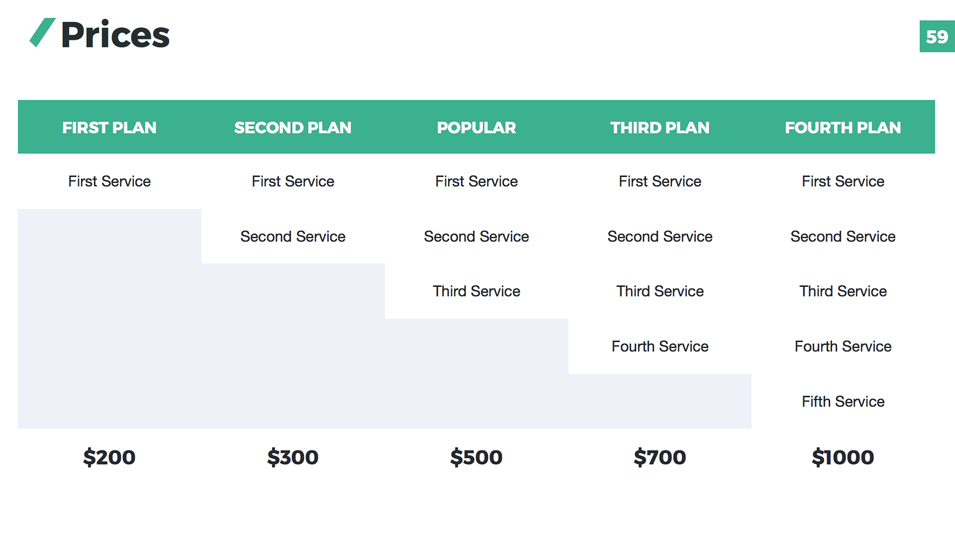Select the SECOND PLAN column header

pyautogui.click(x=293, y=128)
